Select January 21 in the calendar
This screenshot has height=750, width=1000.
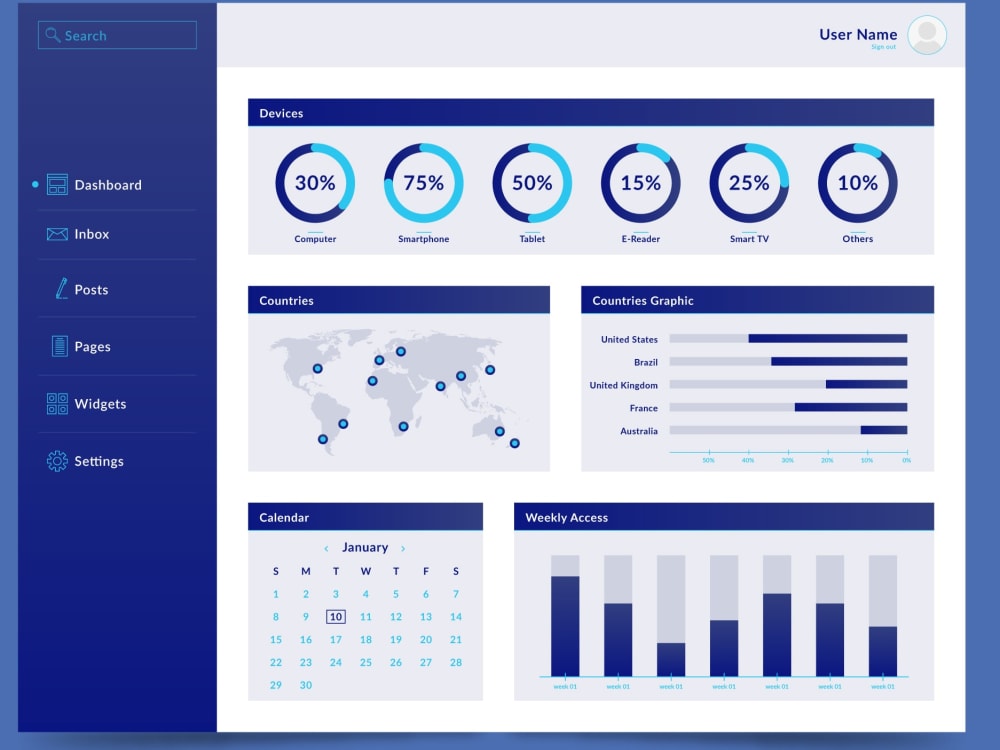point(455,640)
